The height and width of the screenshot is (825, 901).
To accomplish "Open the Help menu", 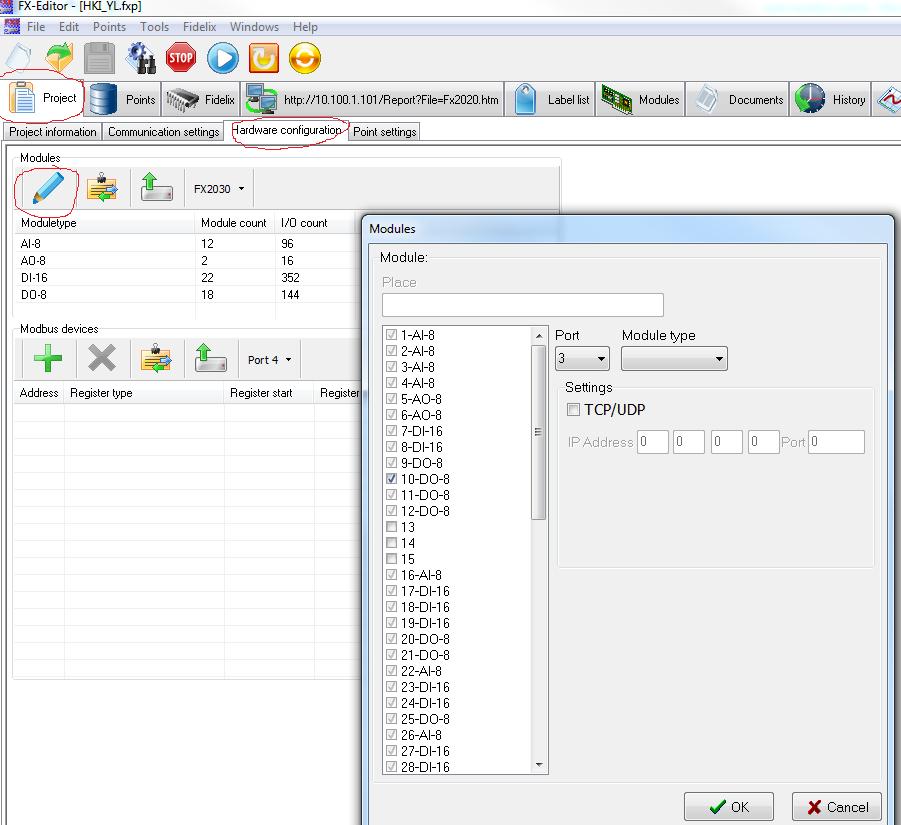I will click(305, 26).
